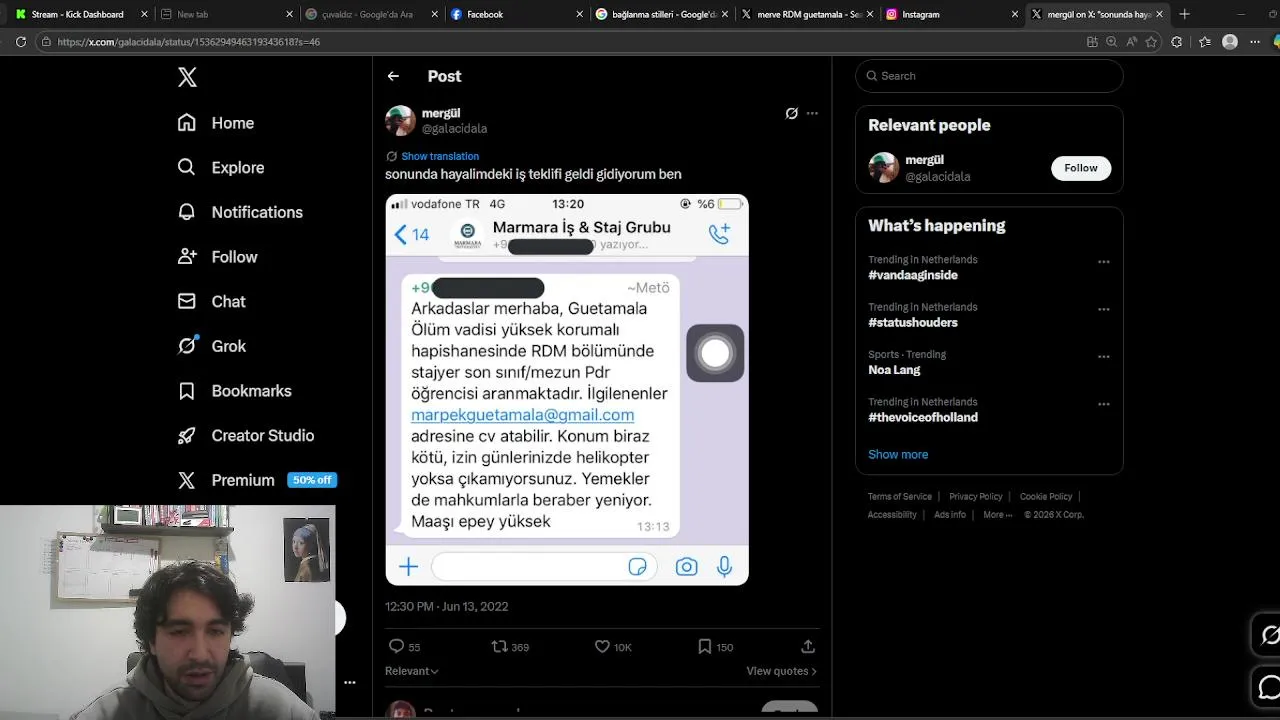Open read aloud icon in address bar

click(x=1131, y=42)
